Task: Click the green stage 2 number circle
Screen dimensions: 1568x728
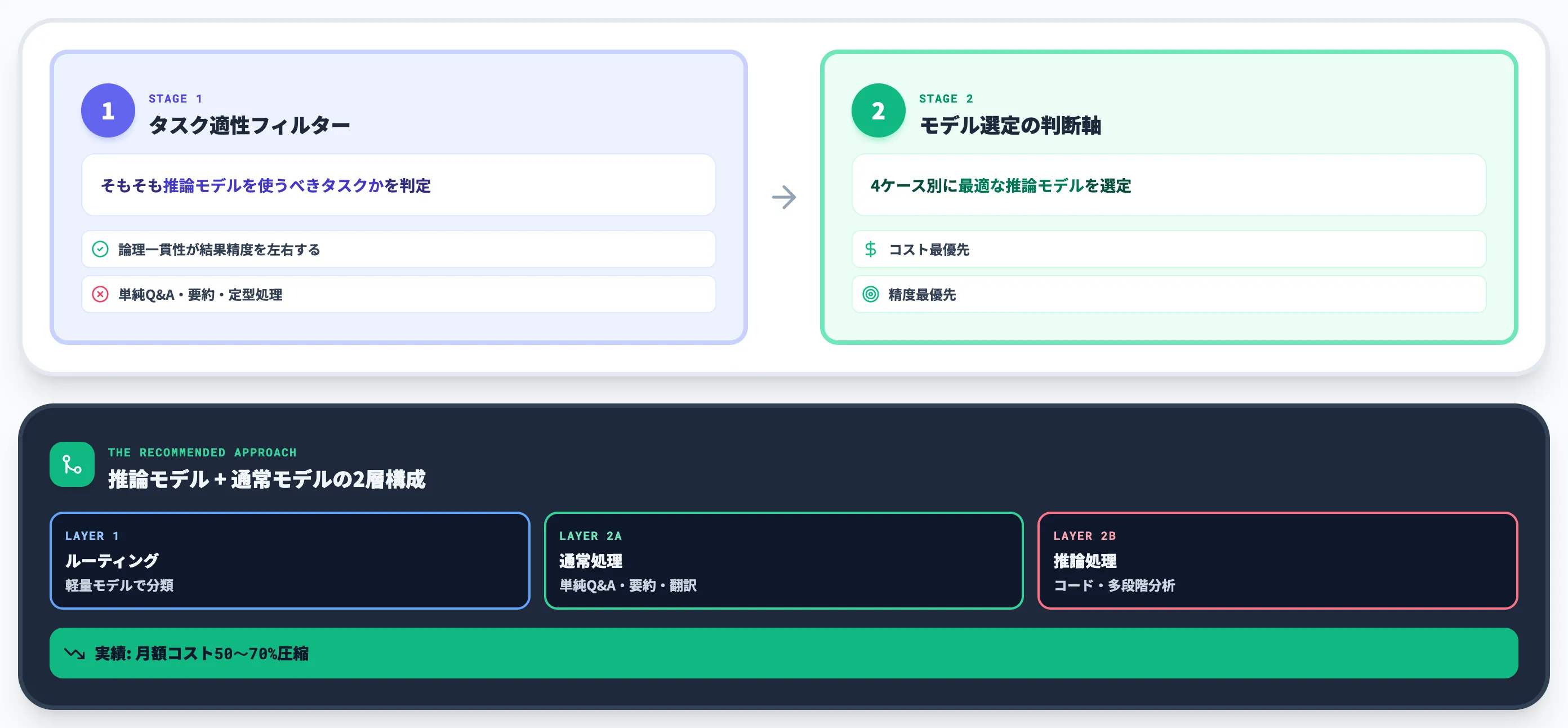Action: (x=877, y=110)
